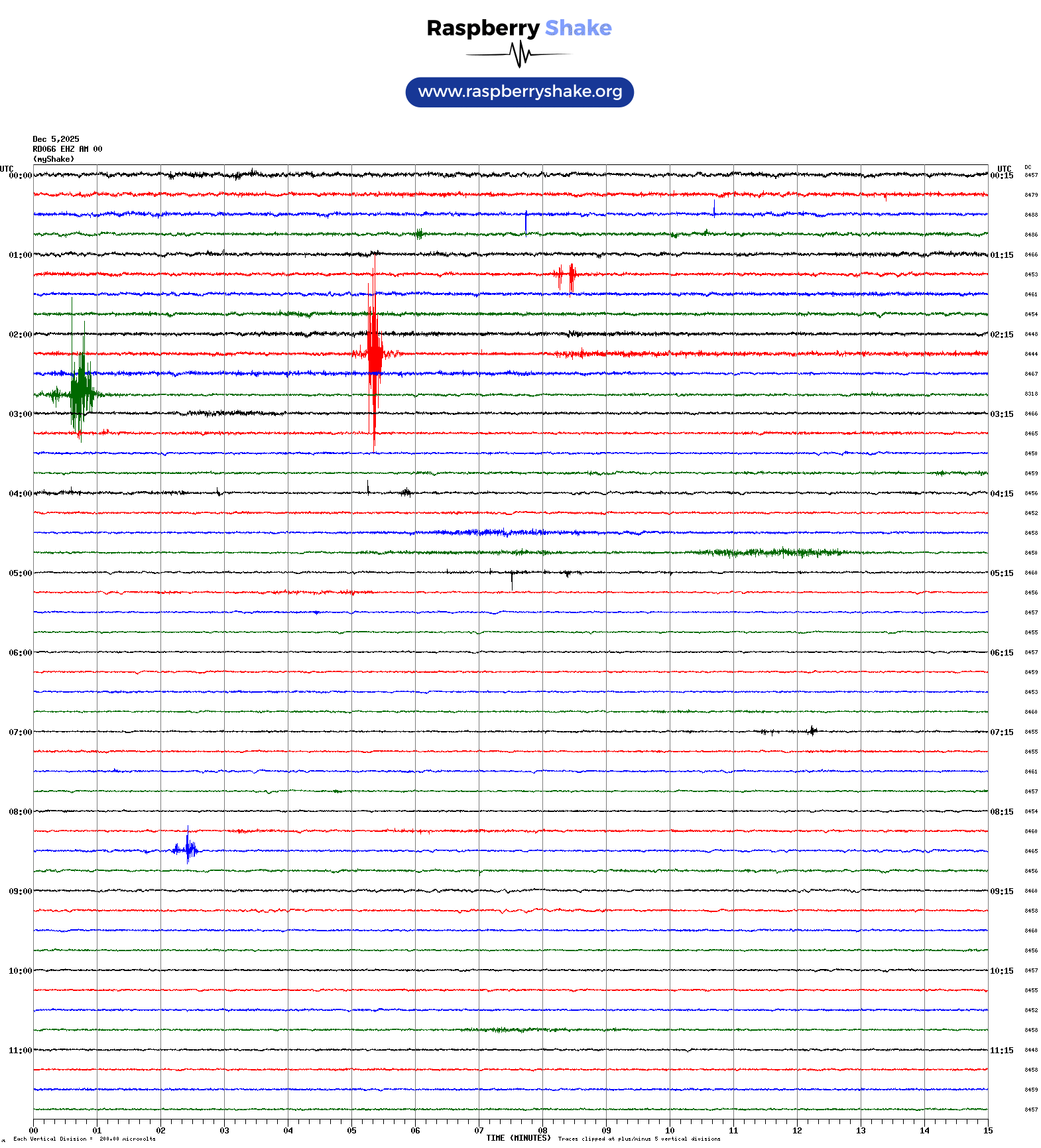Select the 05:15 time label on the right axis
The image size is (1041, 1148).
(1001, 573)
